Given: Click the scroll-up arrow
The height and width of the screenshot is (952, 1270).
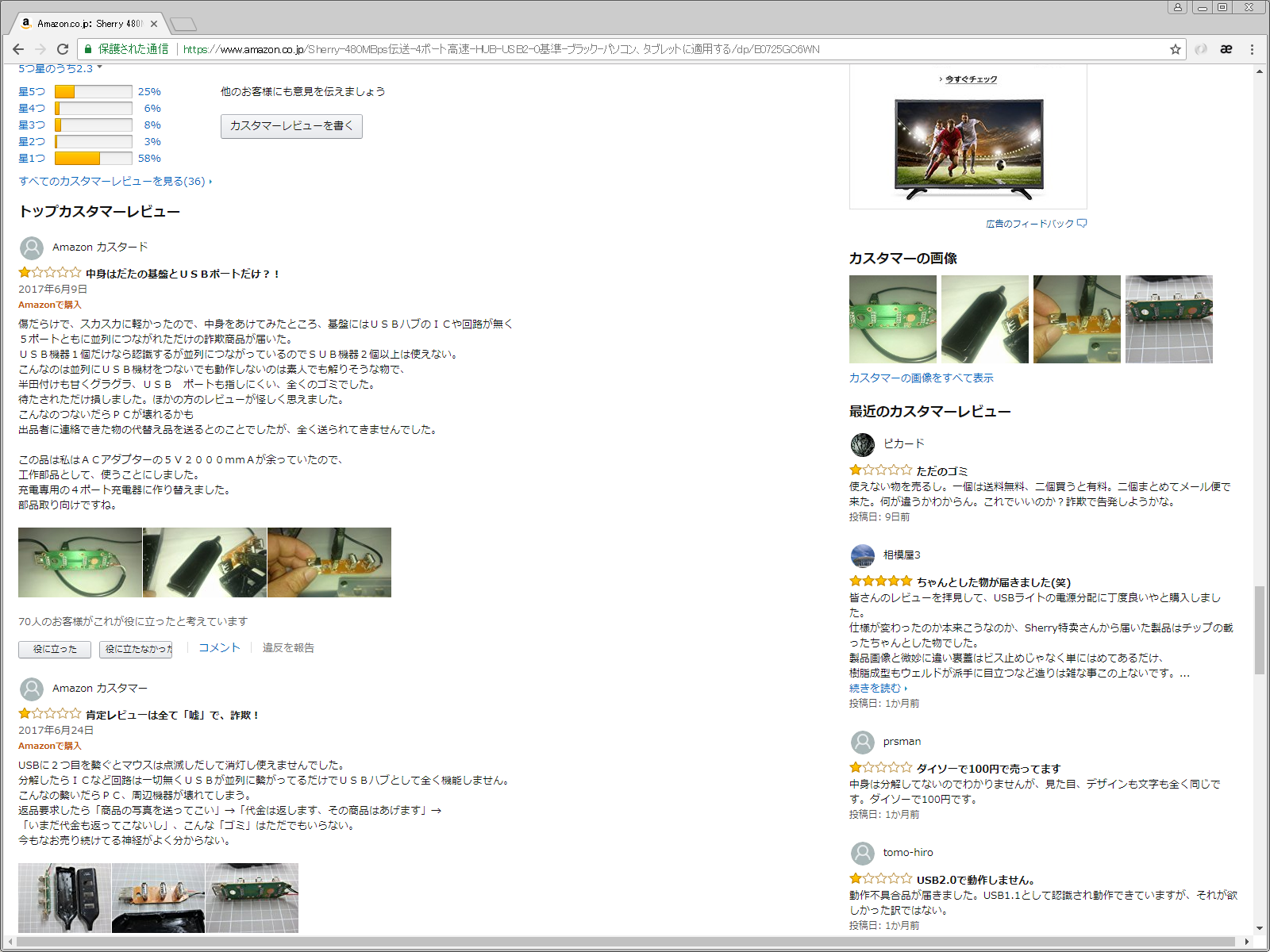Looking at the screenshot, I should (x=1260, y=71).
